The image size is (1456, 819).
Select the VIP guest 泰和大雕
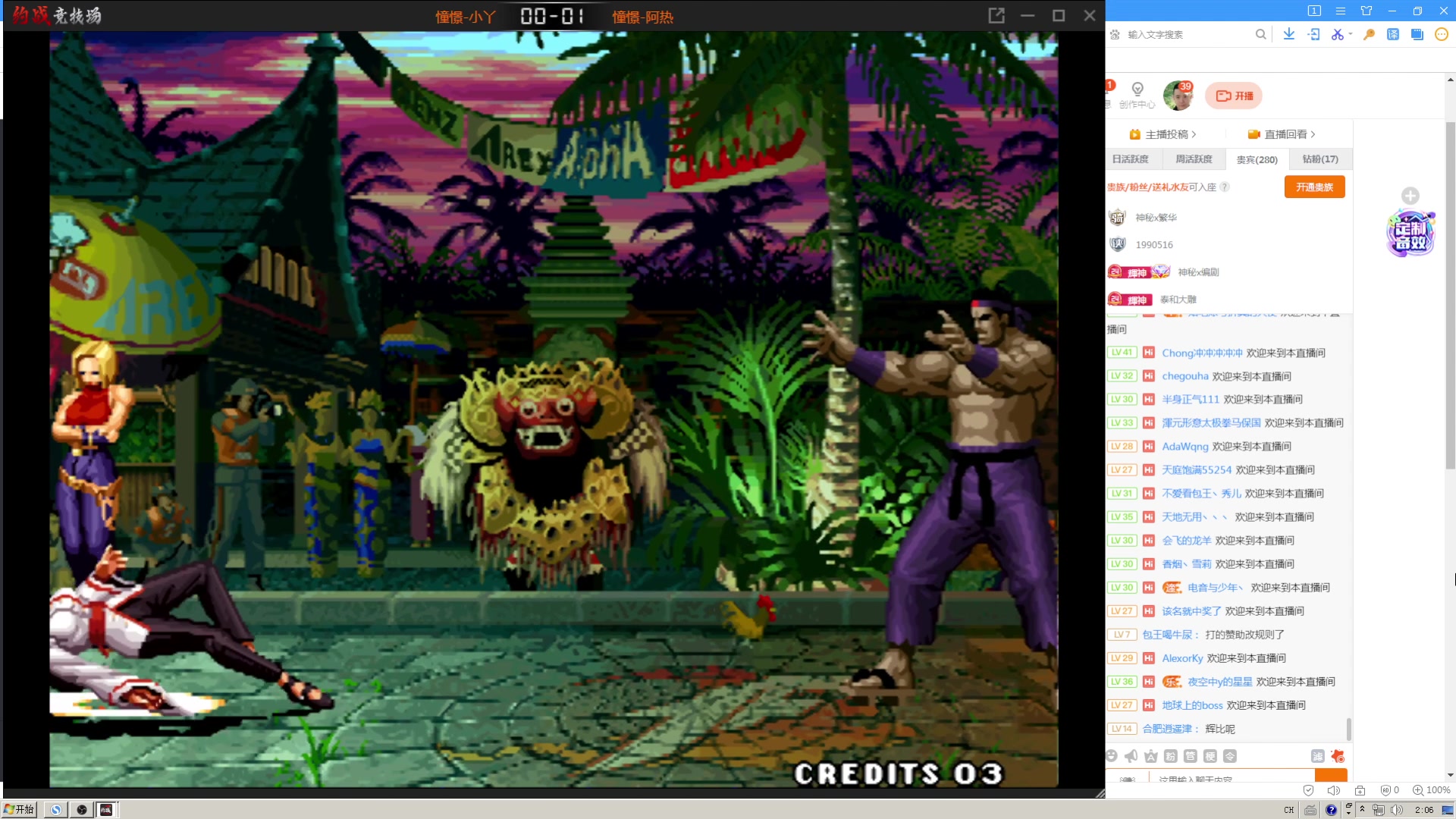click(1178, 300)
